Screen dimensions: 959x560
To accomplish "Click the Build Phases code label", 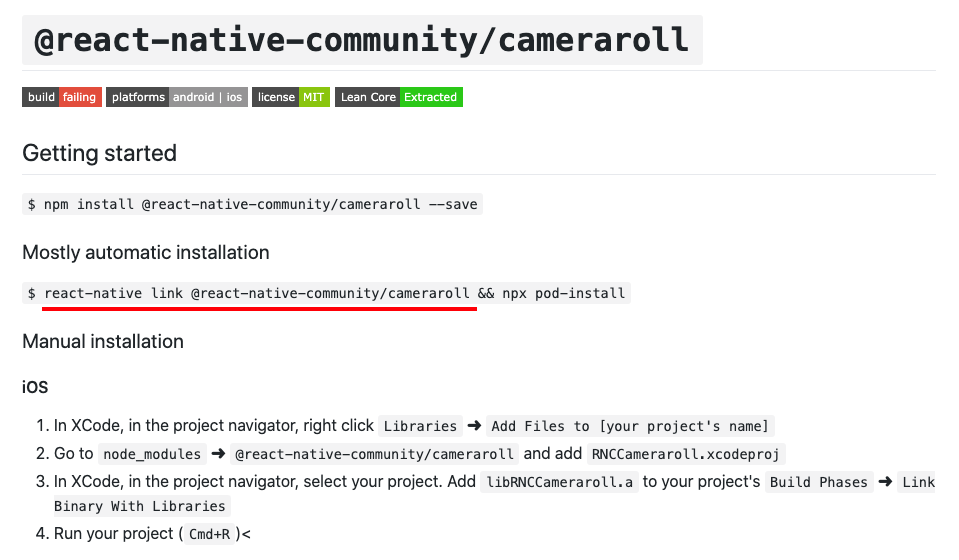I will [818, 482].
